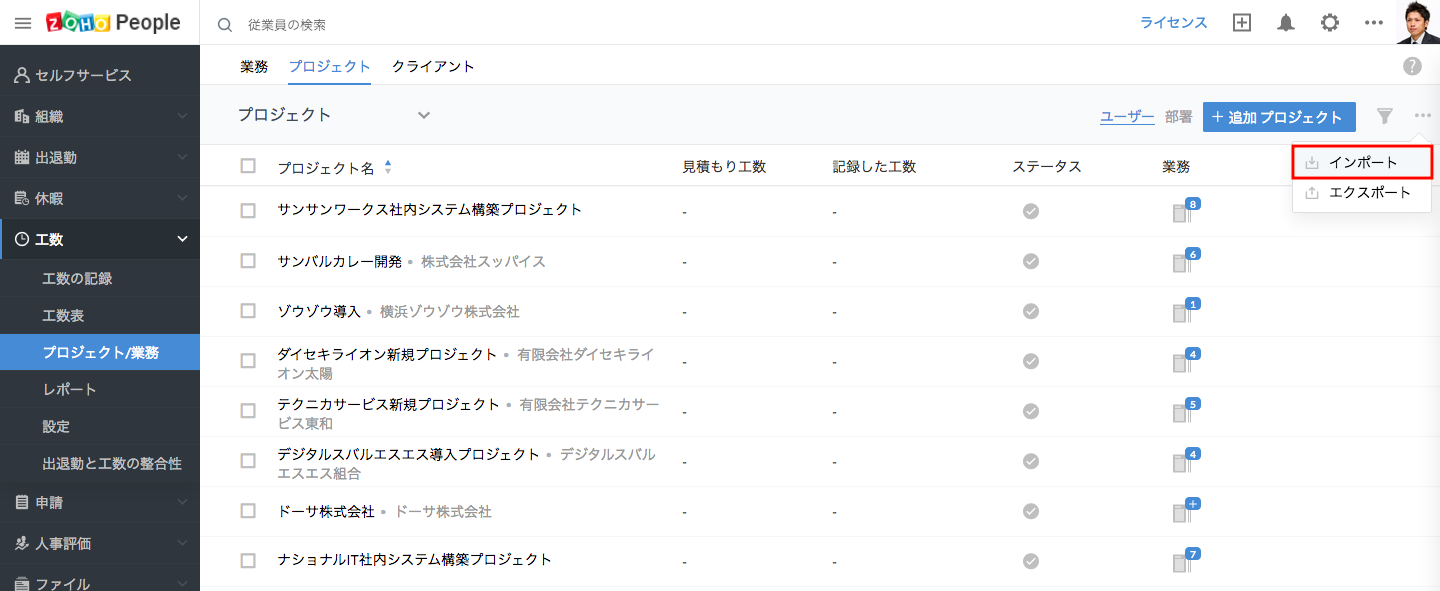Image resolution: width=1440 pixels, height=591 pixels.
Task: Select the ドーサ株式会社 row checkbox
Action: [x=248, y=511]
